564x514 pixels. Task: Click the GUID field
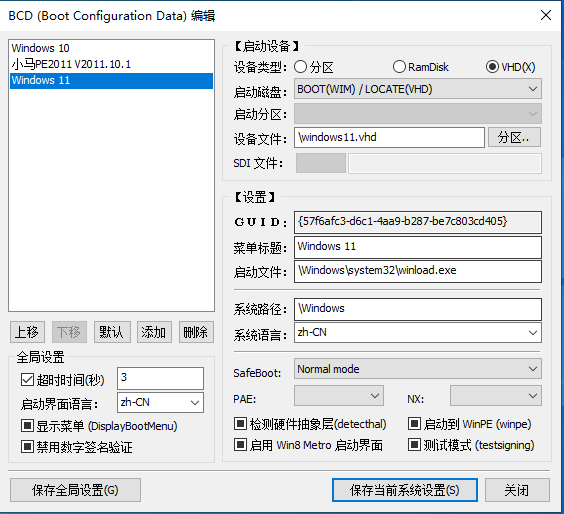[418, 222]
